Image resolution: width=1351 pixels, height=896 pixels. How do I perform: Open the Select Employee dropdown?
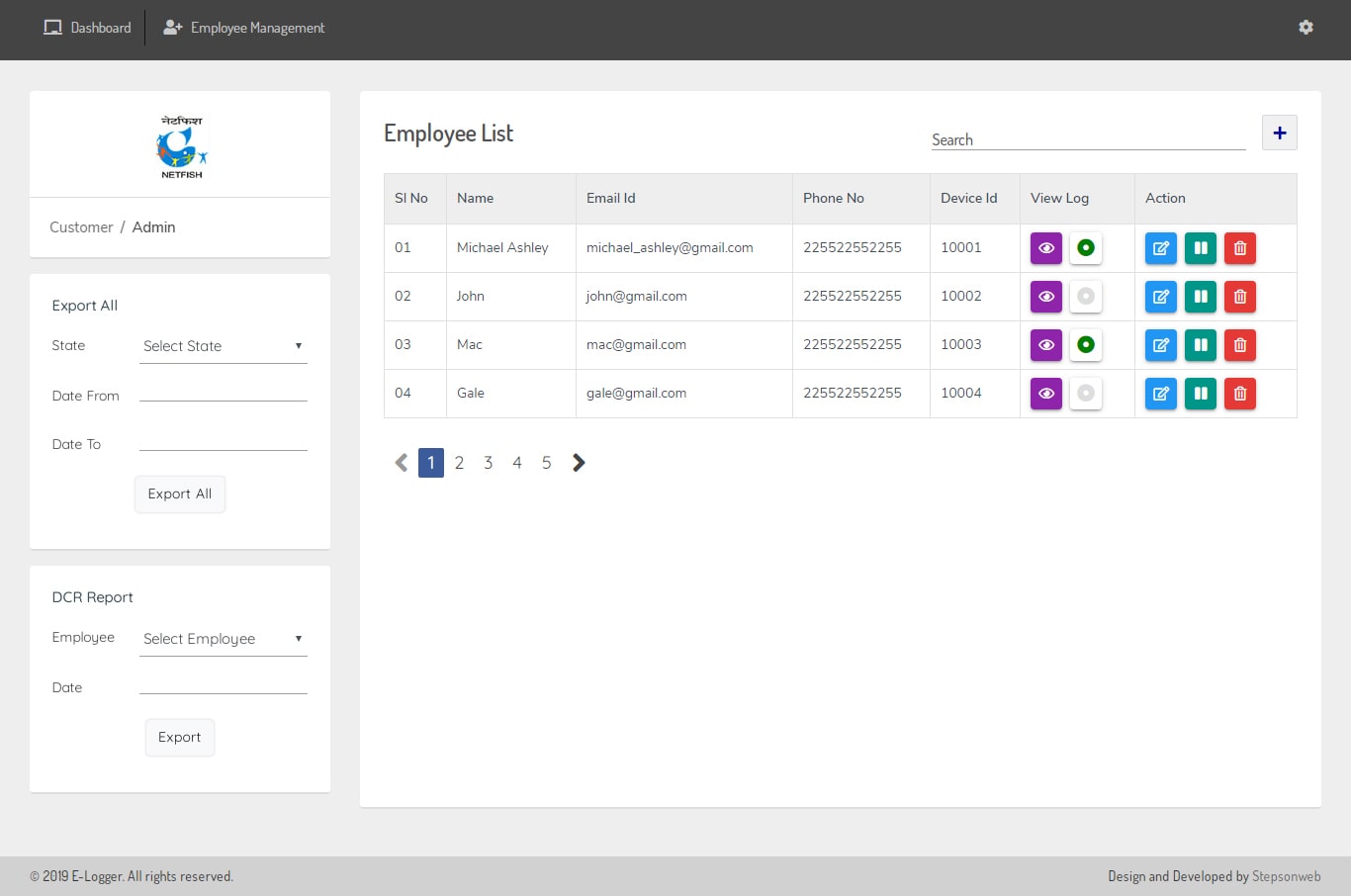(x=224, y=639)
